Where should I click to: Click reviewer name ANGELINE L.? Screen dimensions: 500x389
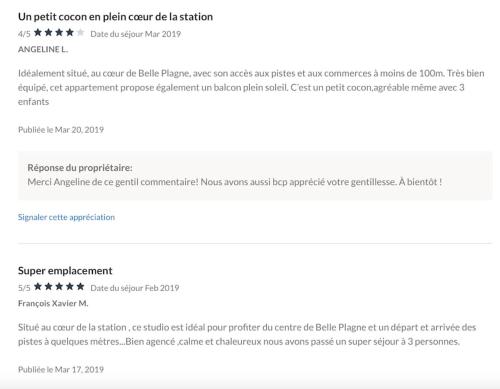click(43, 49)
